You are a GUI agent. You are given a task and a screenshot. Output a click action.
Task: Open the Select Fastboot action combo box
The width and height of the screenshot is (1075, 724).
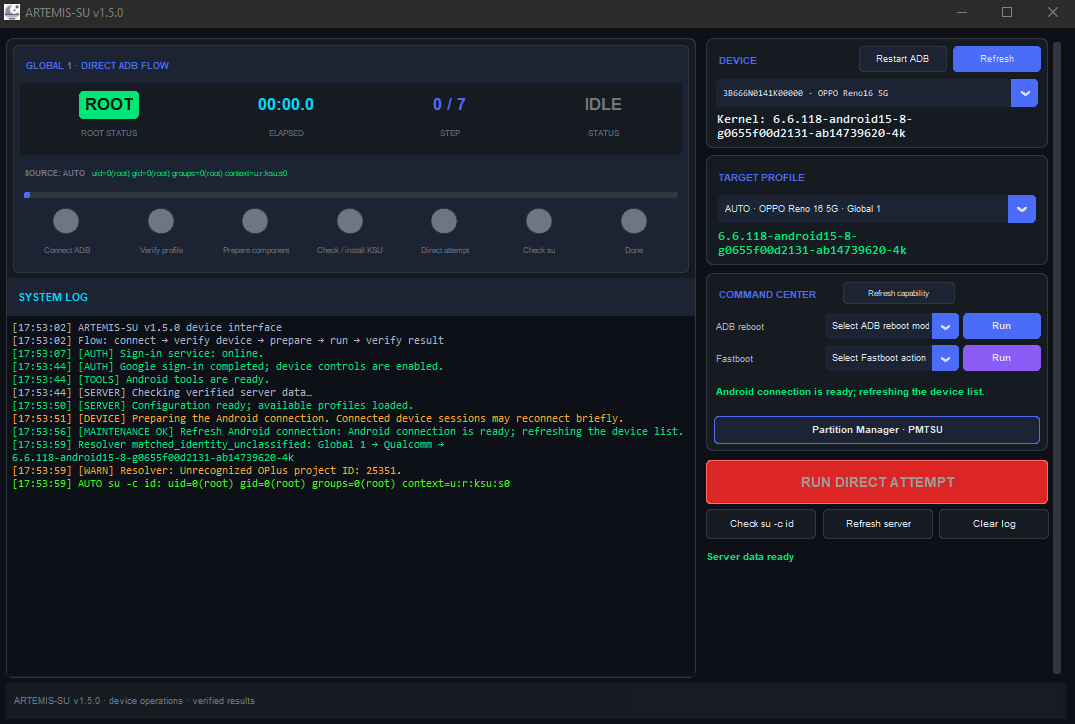892,358
